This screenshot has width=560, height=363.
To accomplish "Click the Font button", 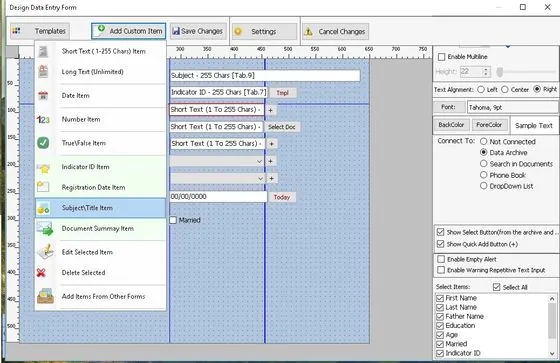I will [x=449, y=107].
